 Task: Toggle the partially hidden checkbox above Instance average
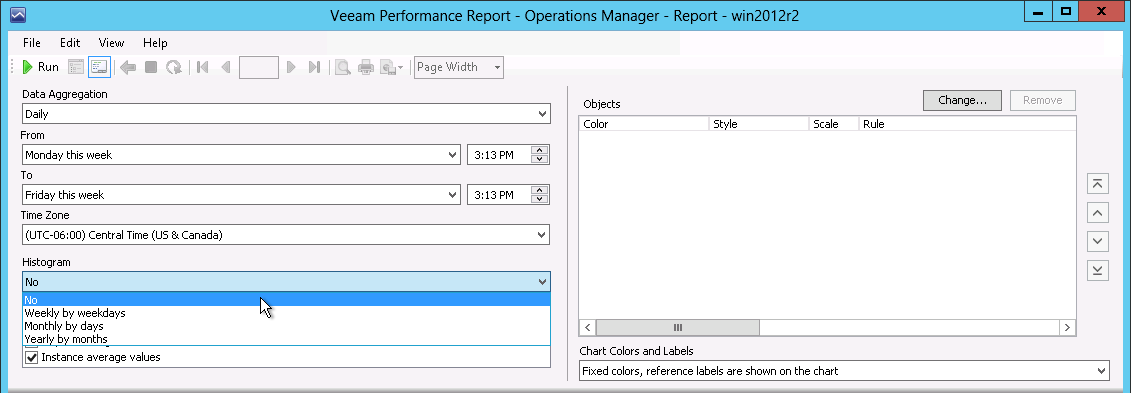tap(32, 347)
